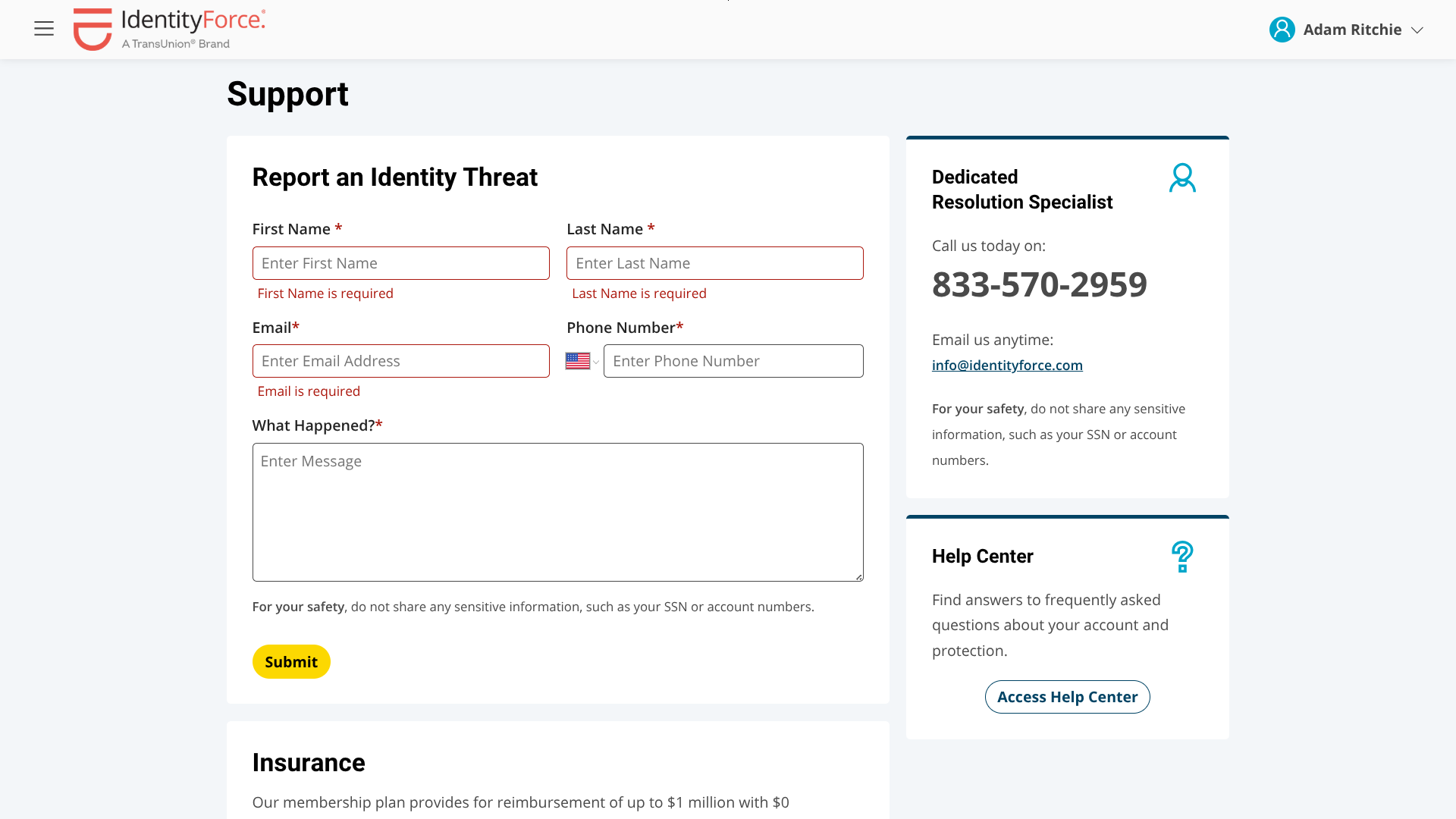
Task: Click the 833-570-2959 phone number
Action: pyautogui.click(x=1039, y=284)
